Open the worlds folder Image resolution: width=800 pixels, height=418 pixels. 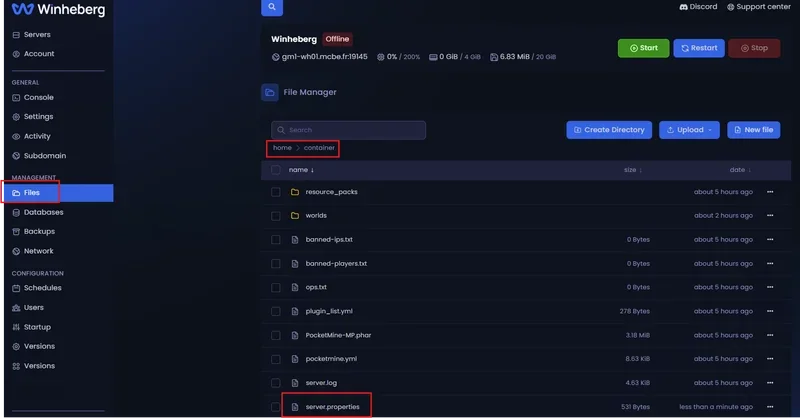click(x=316, y=216)
